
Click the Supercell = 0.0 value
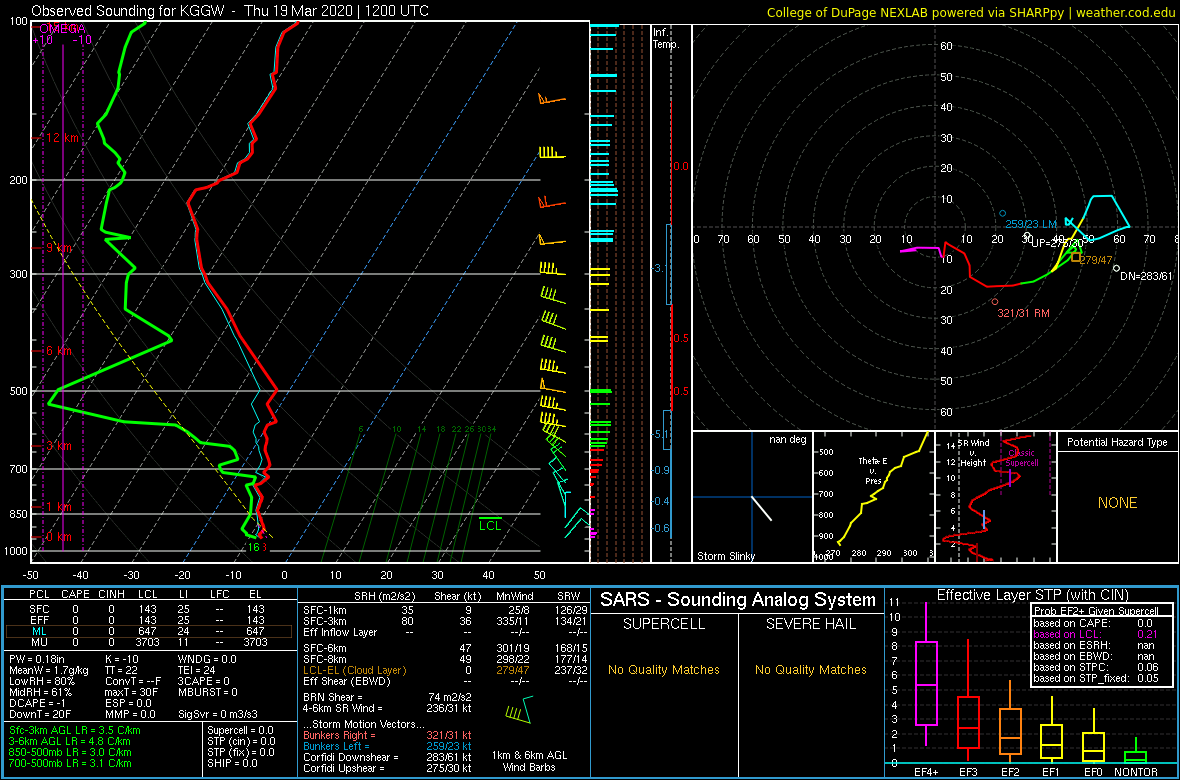click(242, 730)
